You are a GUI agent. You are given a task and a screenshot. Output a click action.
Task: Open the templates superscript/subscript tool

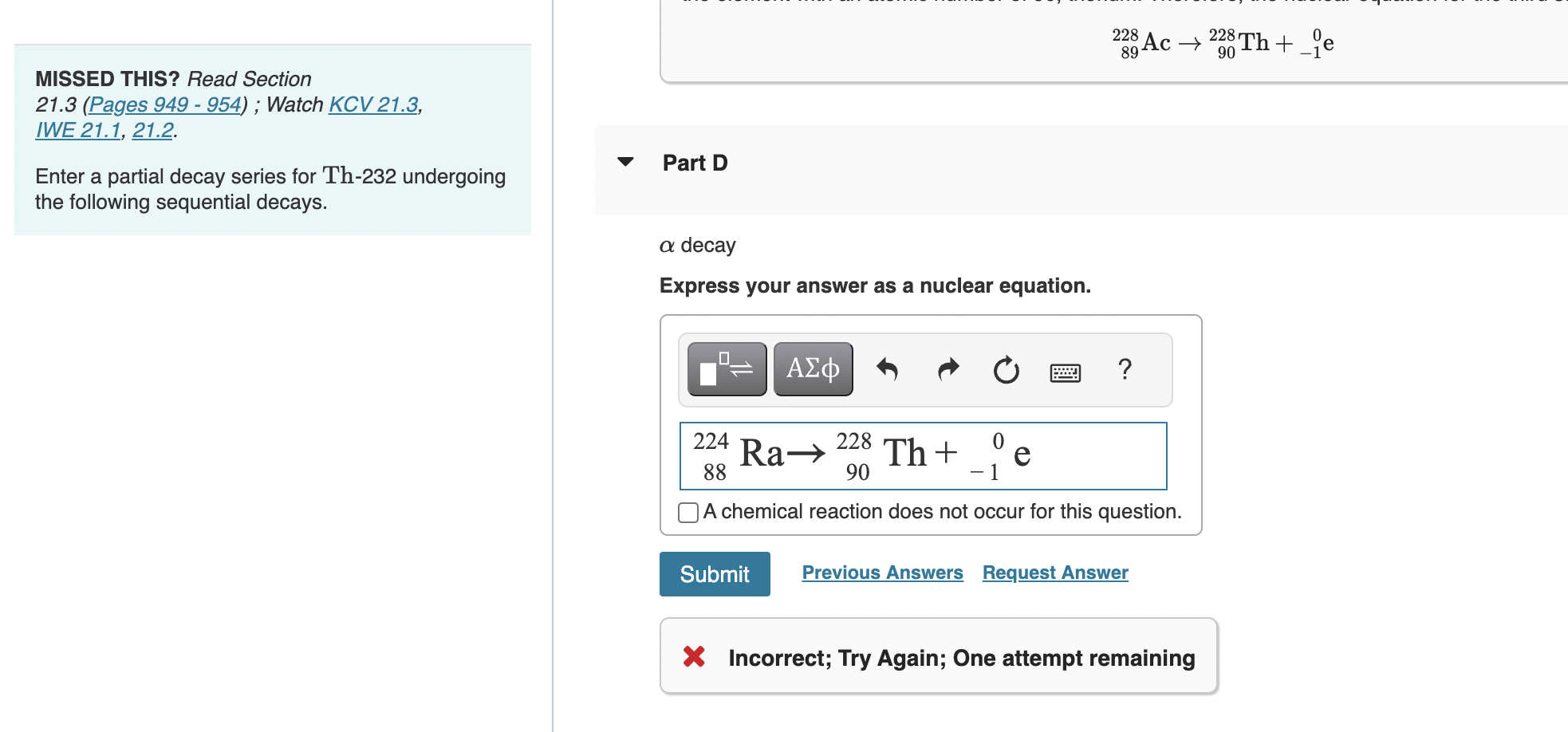click(727, 369)
